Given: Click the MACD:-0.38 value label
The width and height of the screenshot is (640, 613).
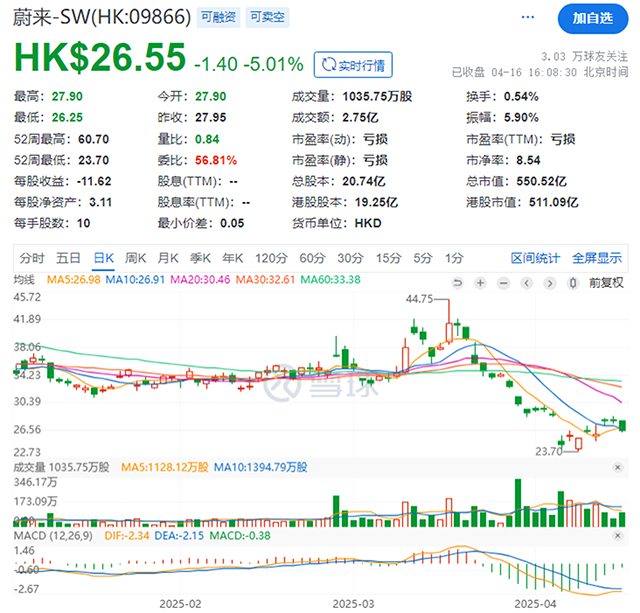Looking at the screenshot, I should point(240,536).
